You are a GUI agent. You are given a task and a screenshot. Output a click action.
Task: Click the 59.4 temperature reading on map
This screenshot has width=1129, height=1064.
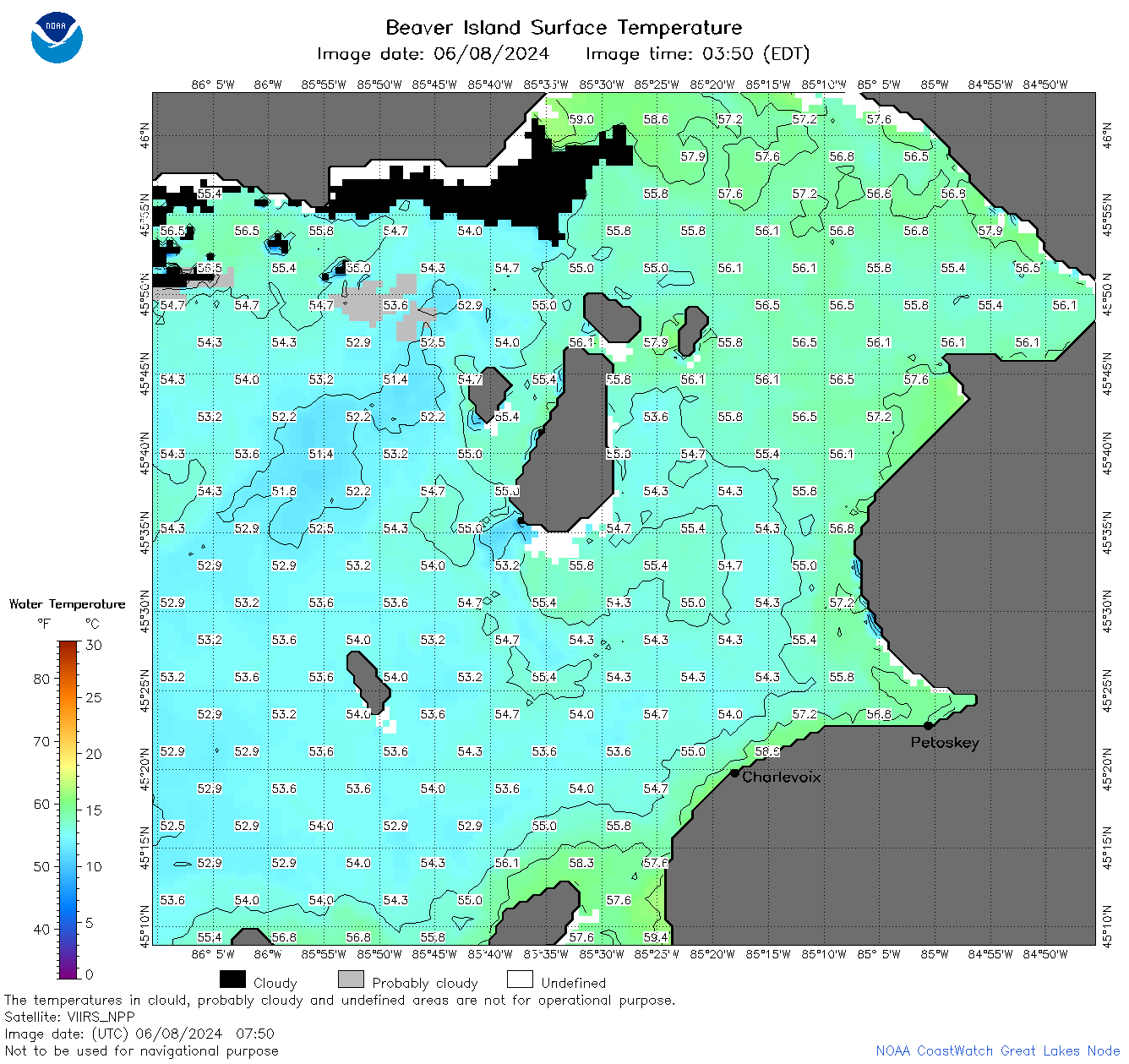click(x=656, y=937)
